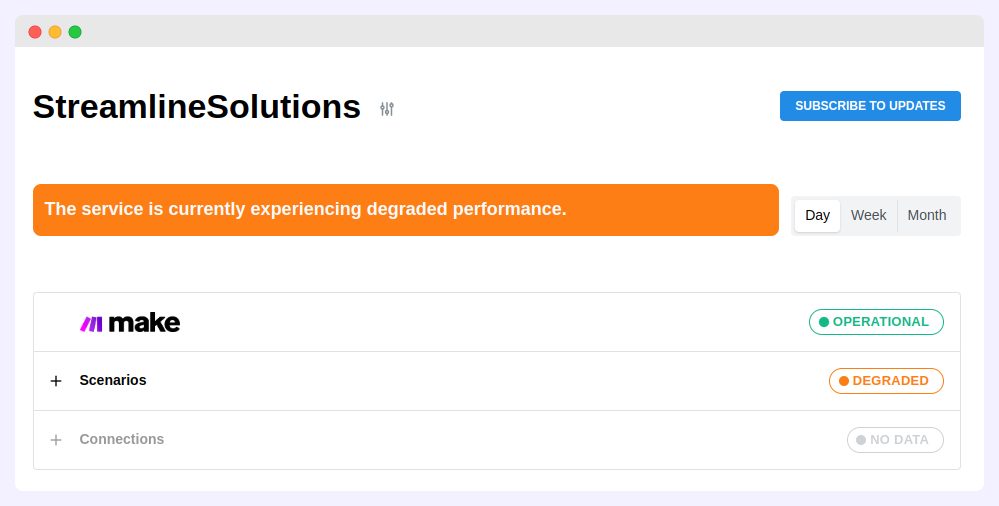Click the Operational status badge
Viewport: 999px width, 506px height.
876,322
